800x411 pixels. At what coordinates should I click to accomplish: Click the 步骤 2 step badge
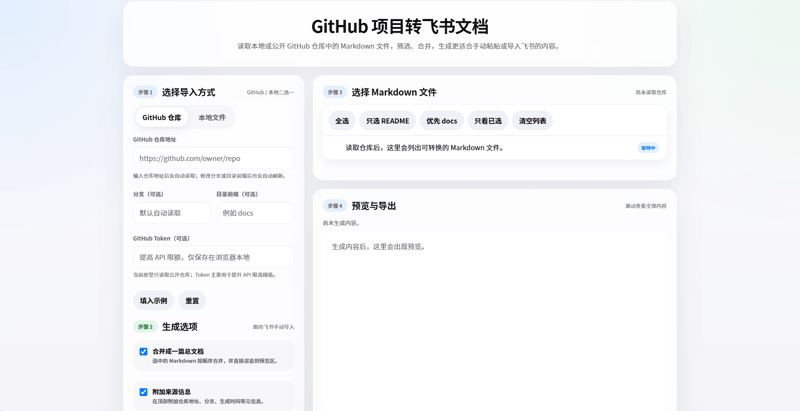pos(145,327)
